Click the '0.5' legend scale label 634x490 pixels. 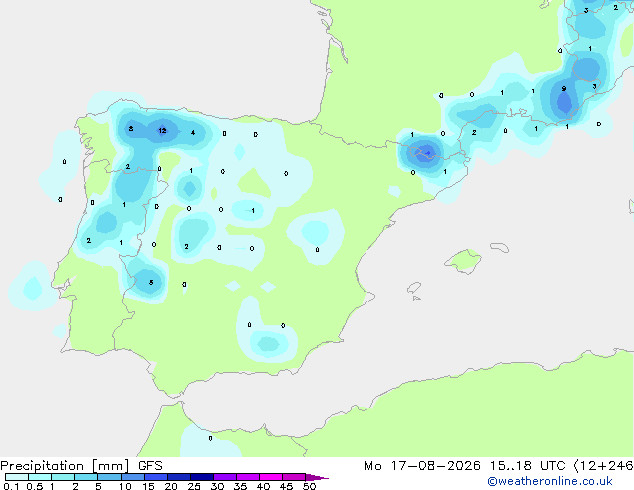[x=35, y=486]
